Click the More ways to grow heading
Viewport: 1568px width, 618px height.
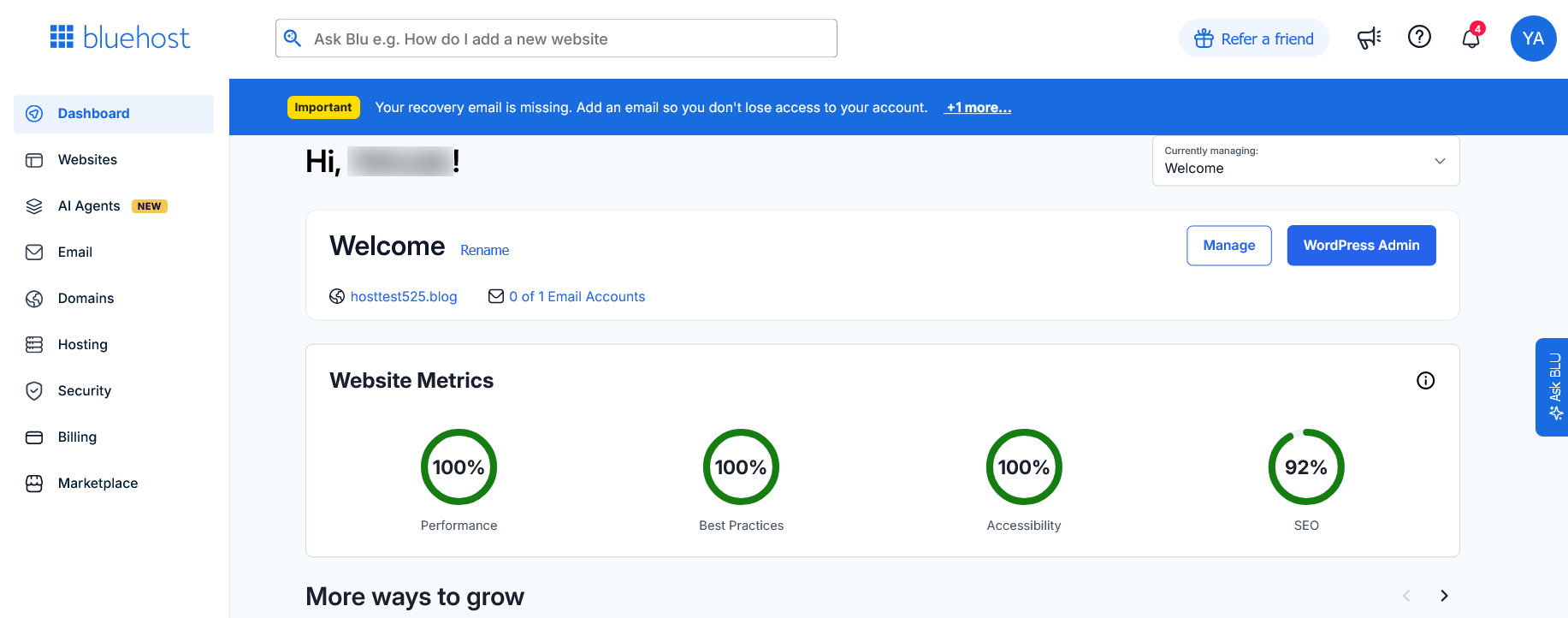coord(415,597)
